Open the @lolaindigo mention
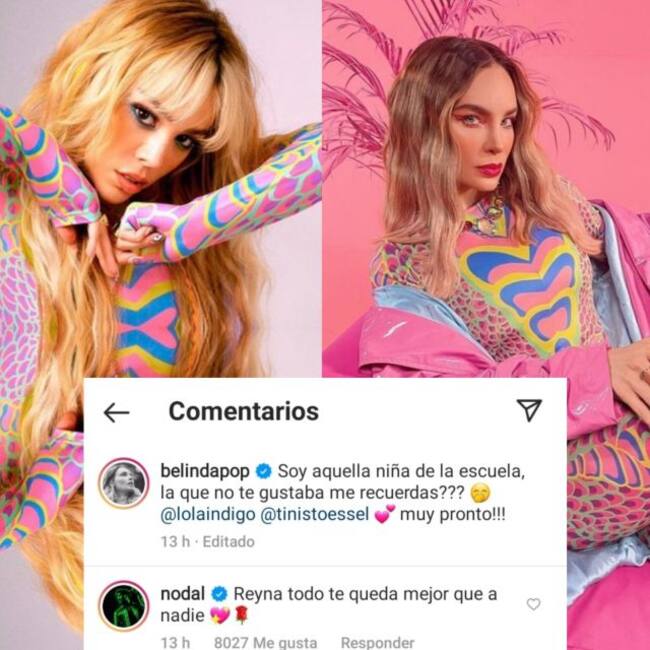This screenshot has width=650, height=650. point(208,514)
